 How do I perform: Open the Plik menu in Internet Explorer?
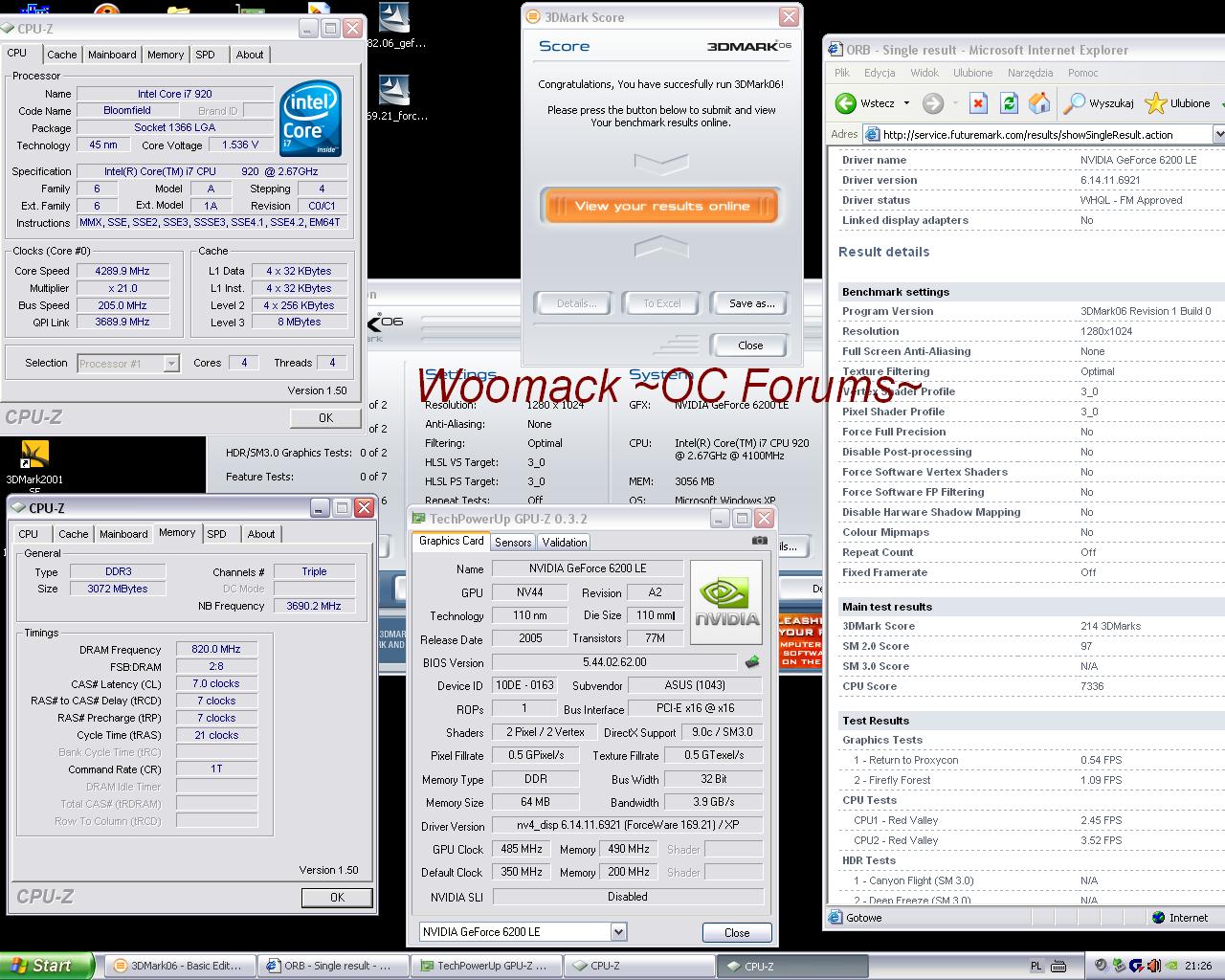point(842,73)
